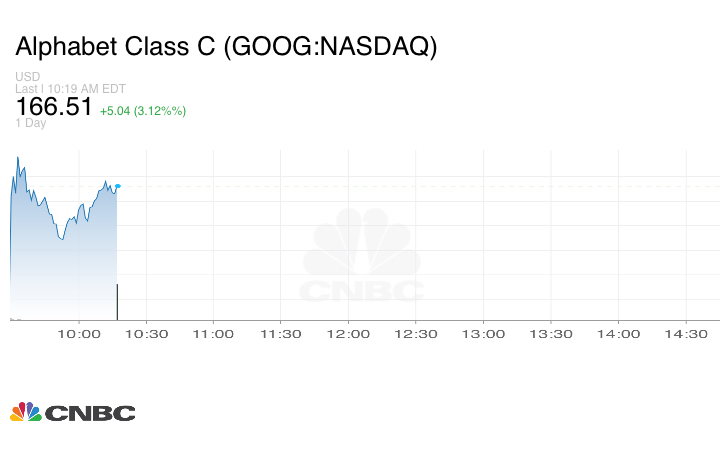The image size is (720, 450).
Task: Click the USD currency label
Action: tap(28, 77)
